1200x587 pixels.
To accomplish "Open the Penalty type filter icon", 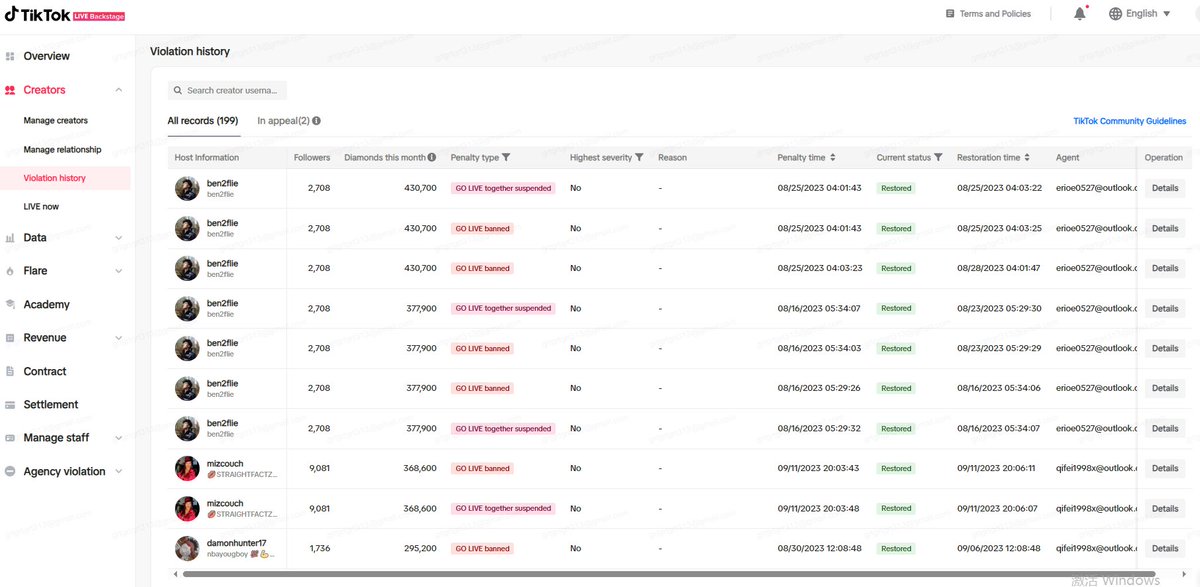I will point(506,158).
